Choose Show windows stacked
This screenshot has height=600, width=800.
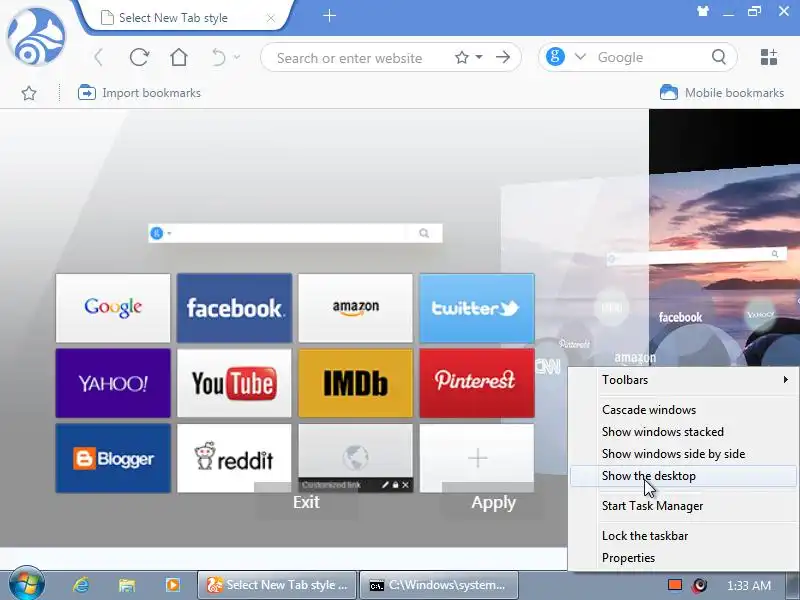point(683,432)
